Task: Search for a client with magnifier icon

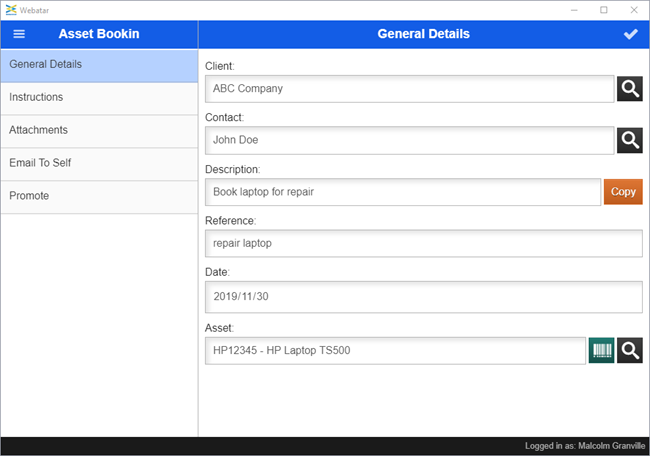Action: [x=629, y=88]
